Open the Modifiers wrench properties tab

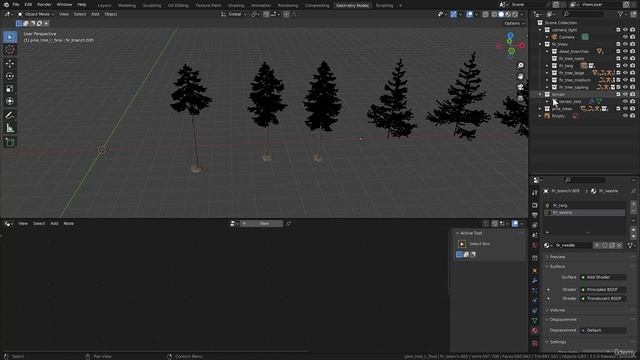pos(535,281)
